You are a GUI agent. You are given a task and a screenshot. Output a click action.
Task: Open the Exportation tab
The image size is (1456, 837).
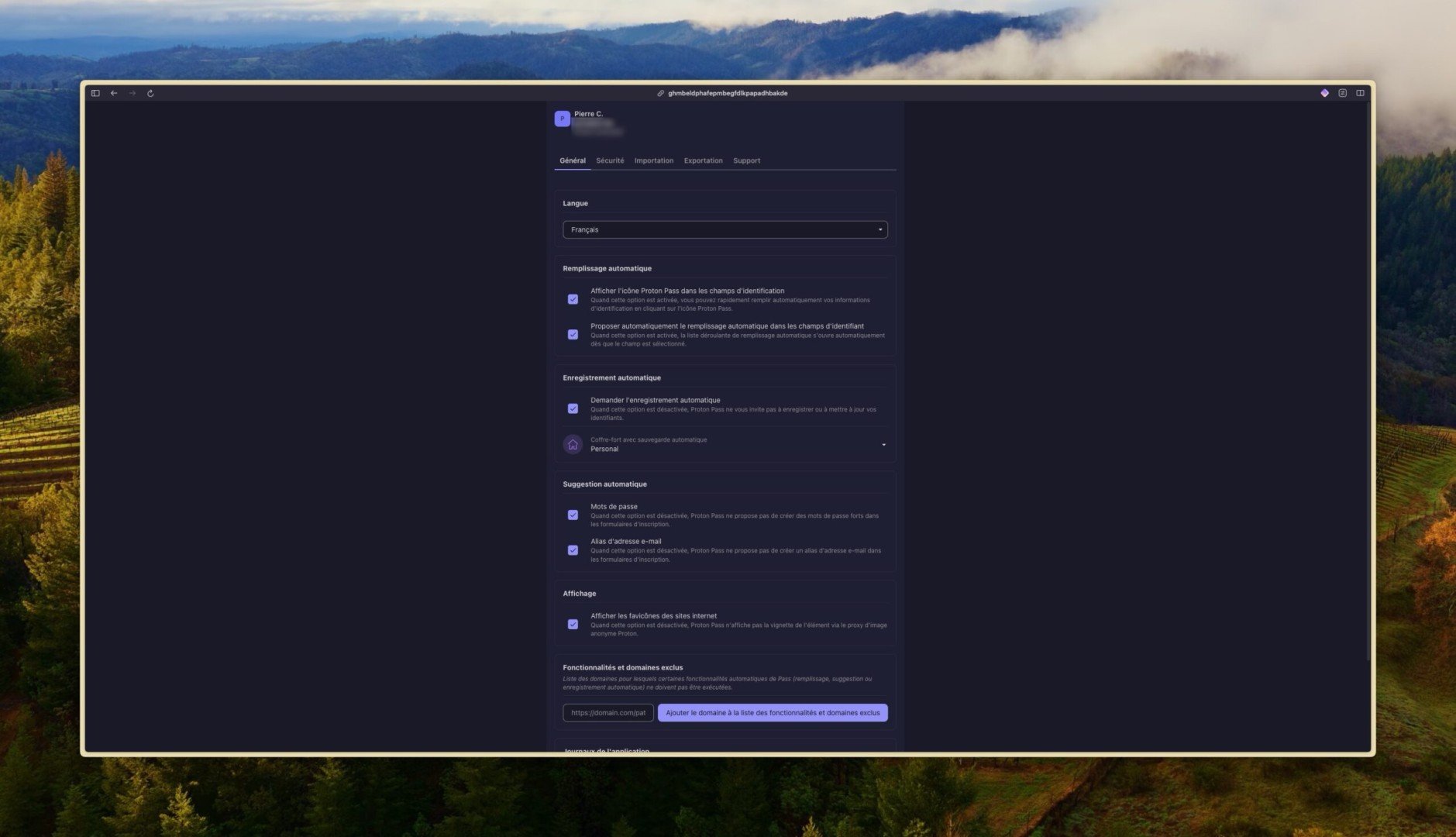point(703,160)
